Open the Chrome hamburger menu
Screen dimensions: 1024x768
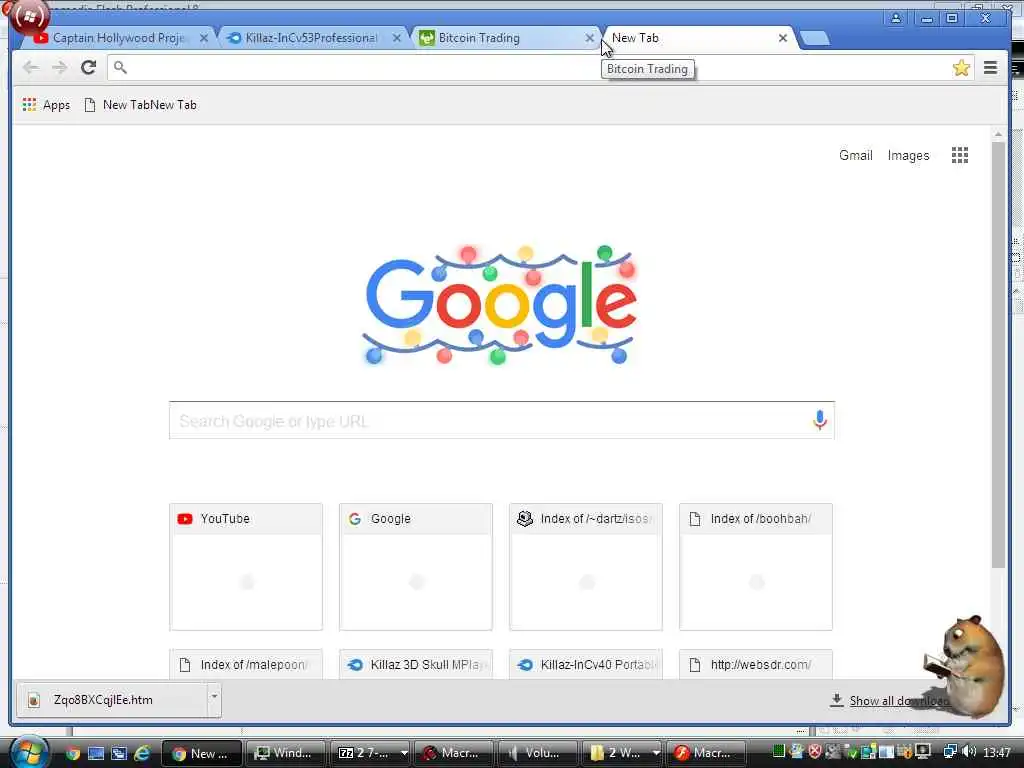tap(990, 67)
